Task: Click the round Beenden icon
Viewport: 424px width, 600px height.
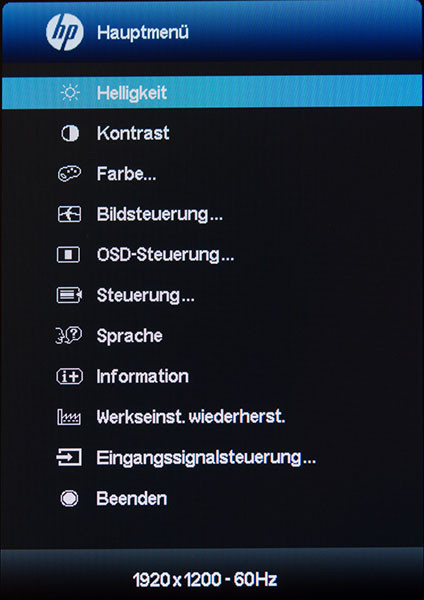Action: coord(70,499)
